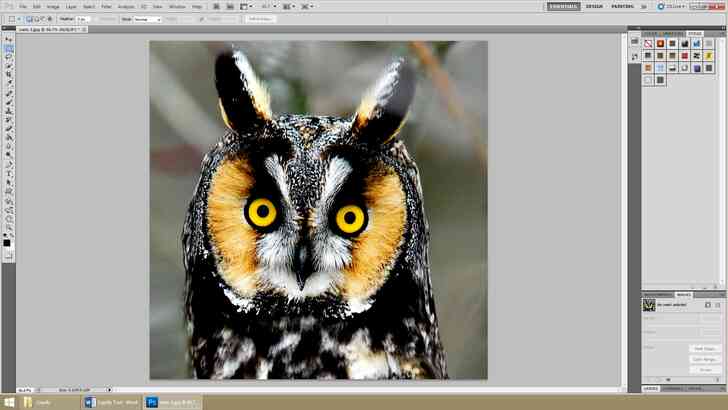The height and width of the screenshot is (410, 728).
Task: Launch Mini Bridge from the application bar
Action: 230,7
